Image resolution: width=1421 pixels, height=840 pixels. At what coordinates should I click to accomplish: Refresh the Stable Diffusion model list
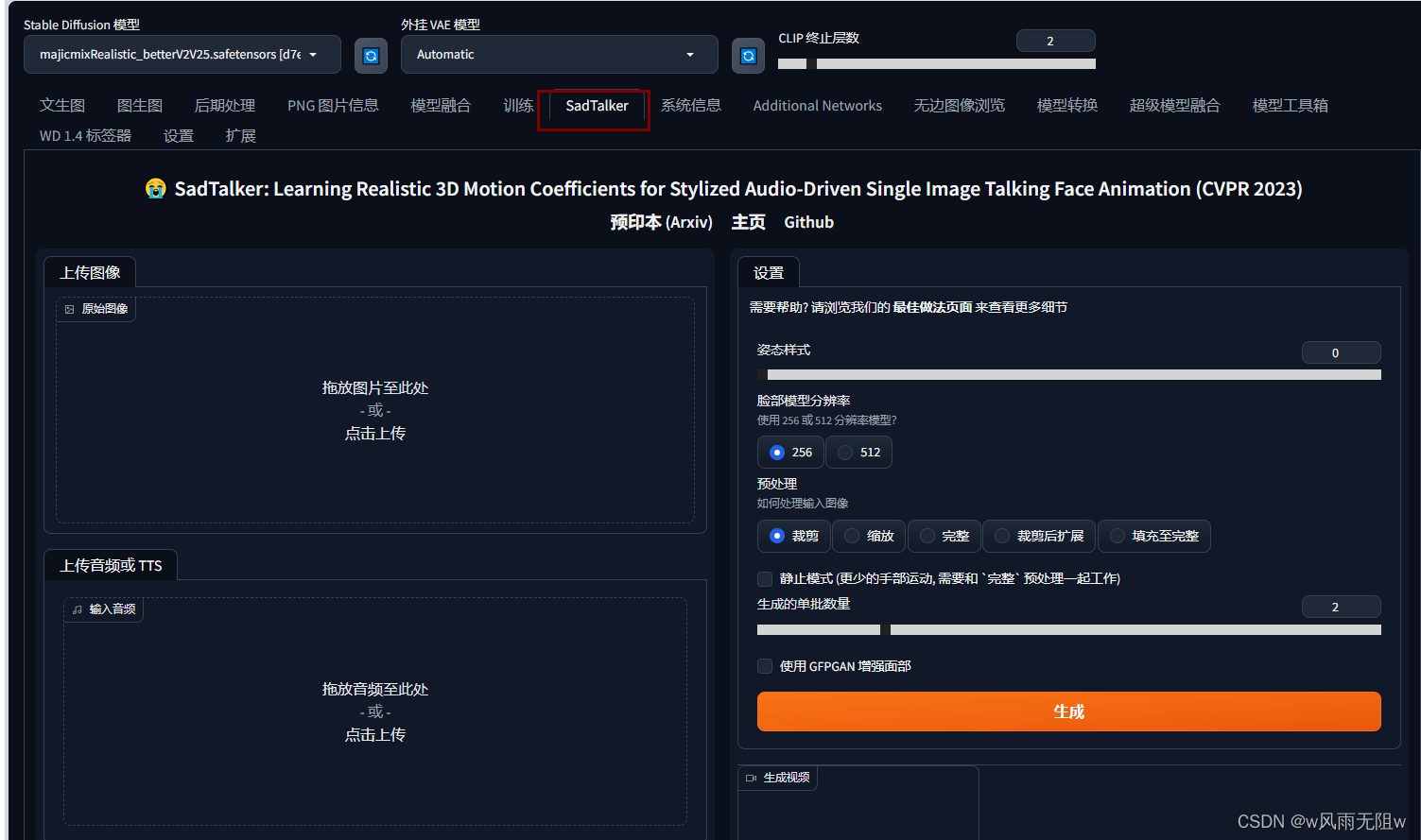[x=371, y=56]
